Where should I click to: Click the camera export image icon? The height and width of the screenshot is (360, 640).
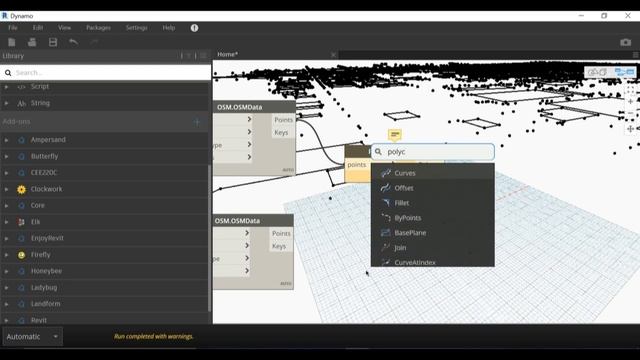[x=625, y=42]
